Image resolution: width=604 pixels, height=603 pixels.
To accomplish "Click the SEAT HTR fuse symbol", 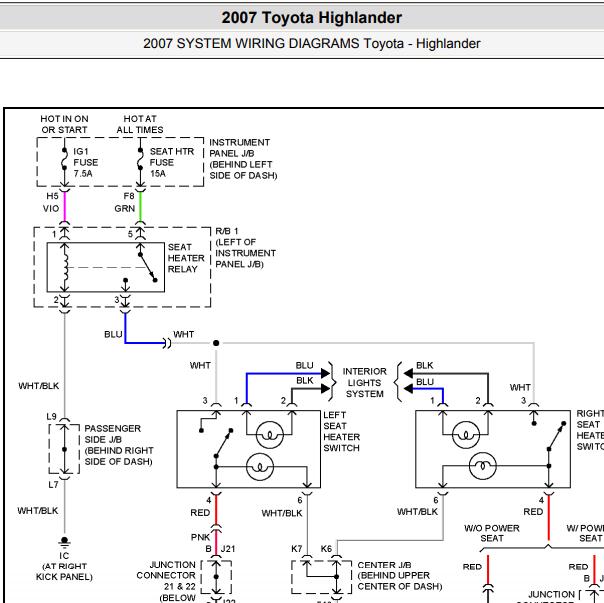I will click(140, 160).
